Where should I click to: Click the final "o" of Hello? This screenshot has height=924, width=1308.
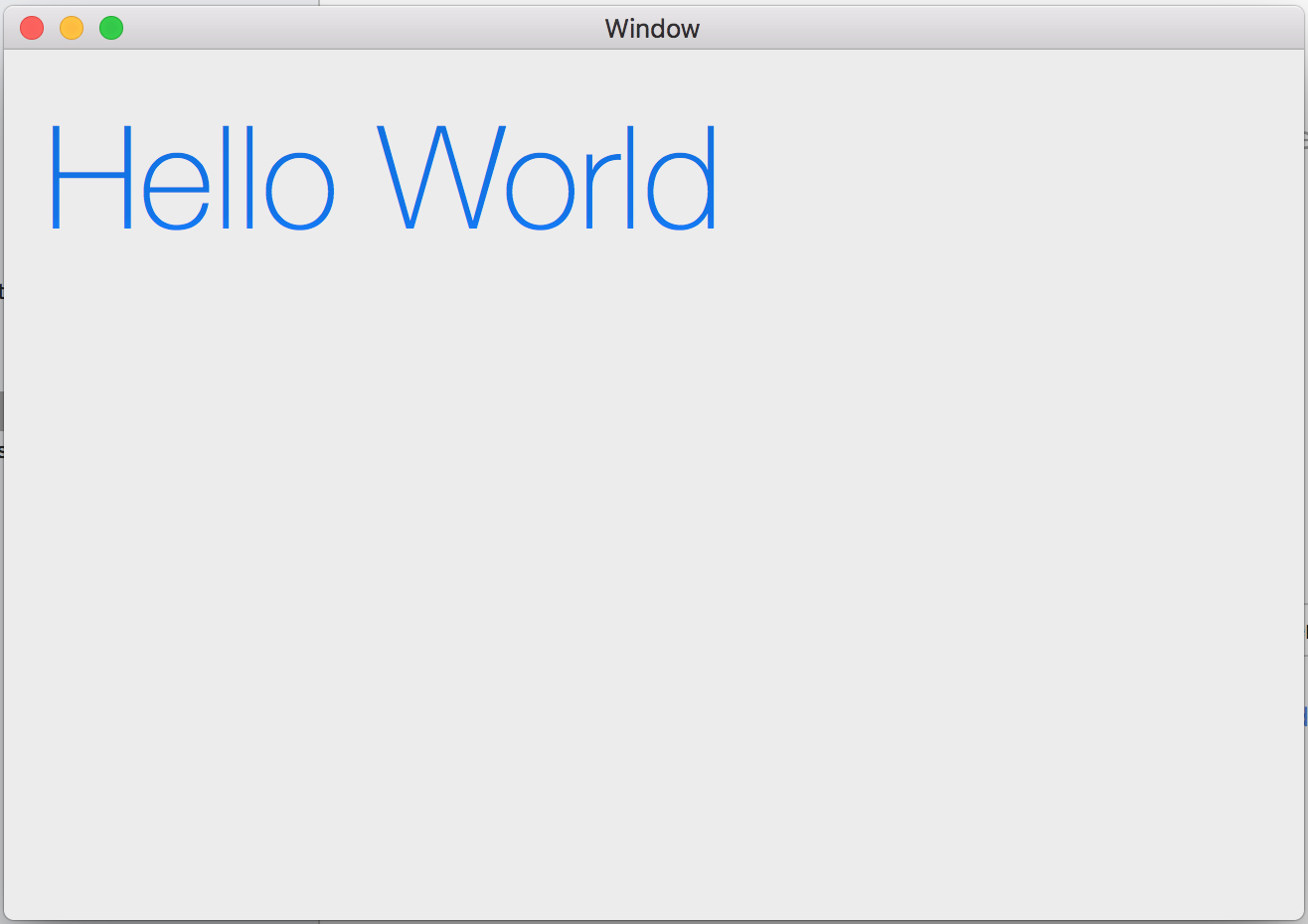pos(300,191)
